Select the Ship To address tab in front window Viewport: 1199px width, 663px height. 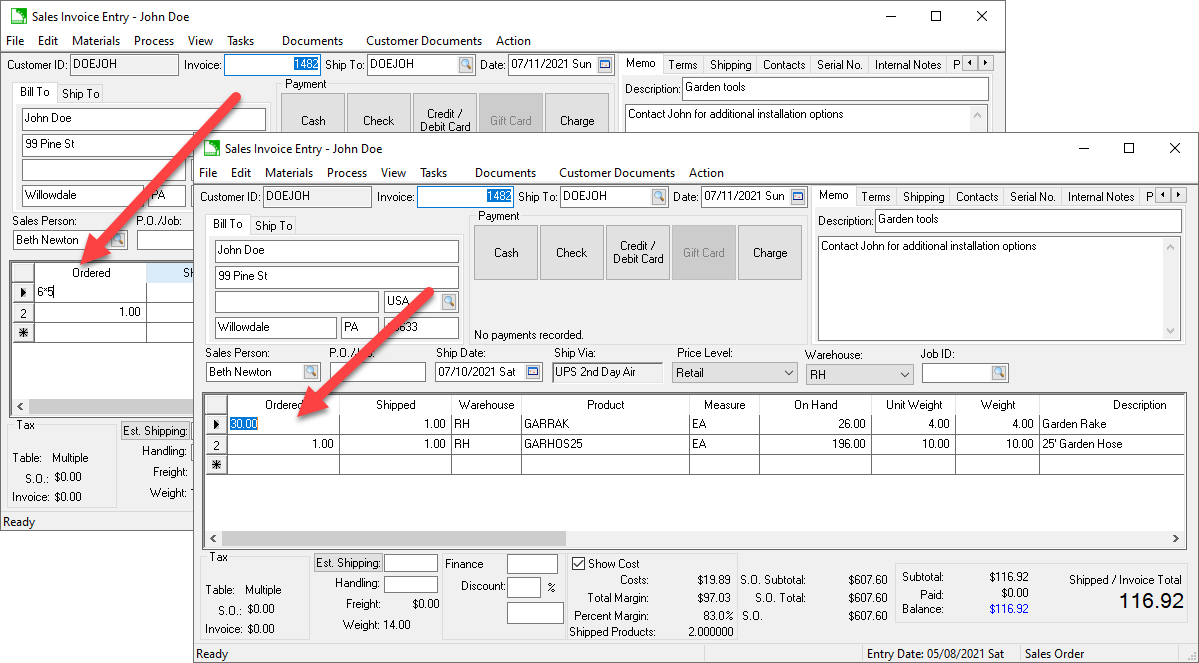click(273, 226)
